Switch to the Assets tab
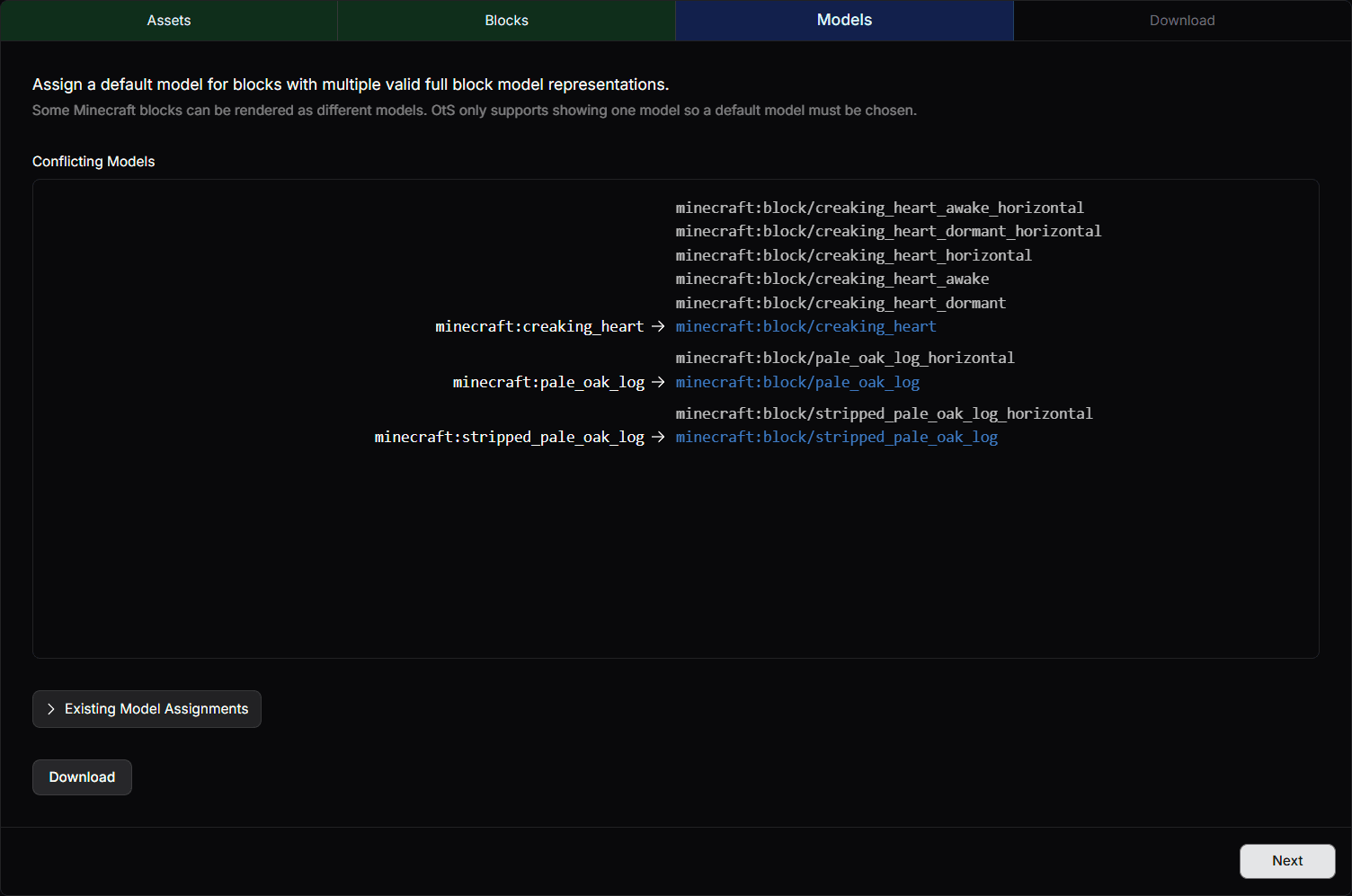 [169, 21]
